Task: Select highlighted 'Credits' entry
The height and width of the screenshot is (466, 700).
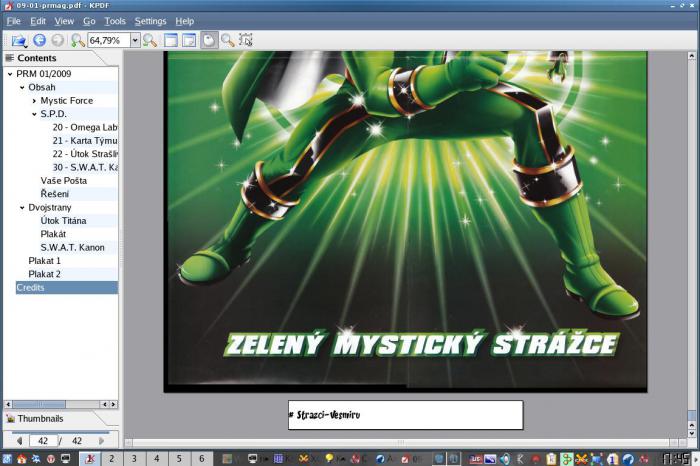Action: 67,287
